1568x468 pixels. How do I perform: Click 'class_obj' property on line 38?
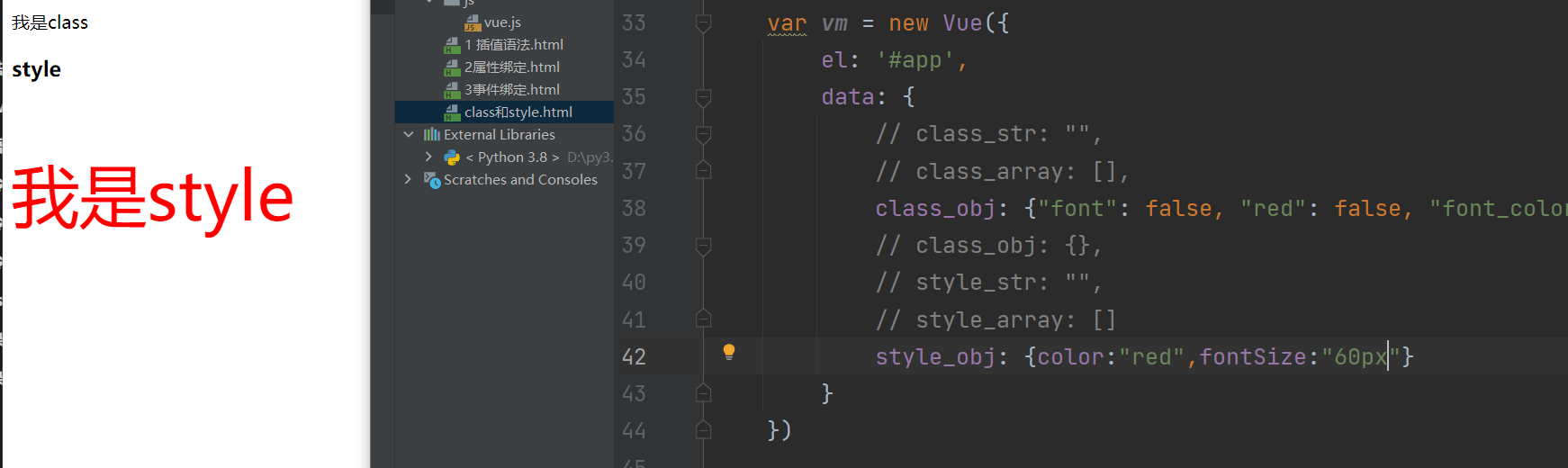pyautogui.click(x=935, y=209)
